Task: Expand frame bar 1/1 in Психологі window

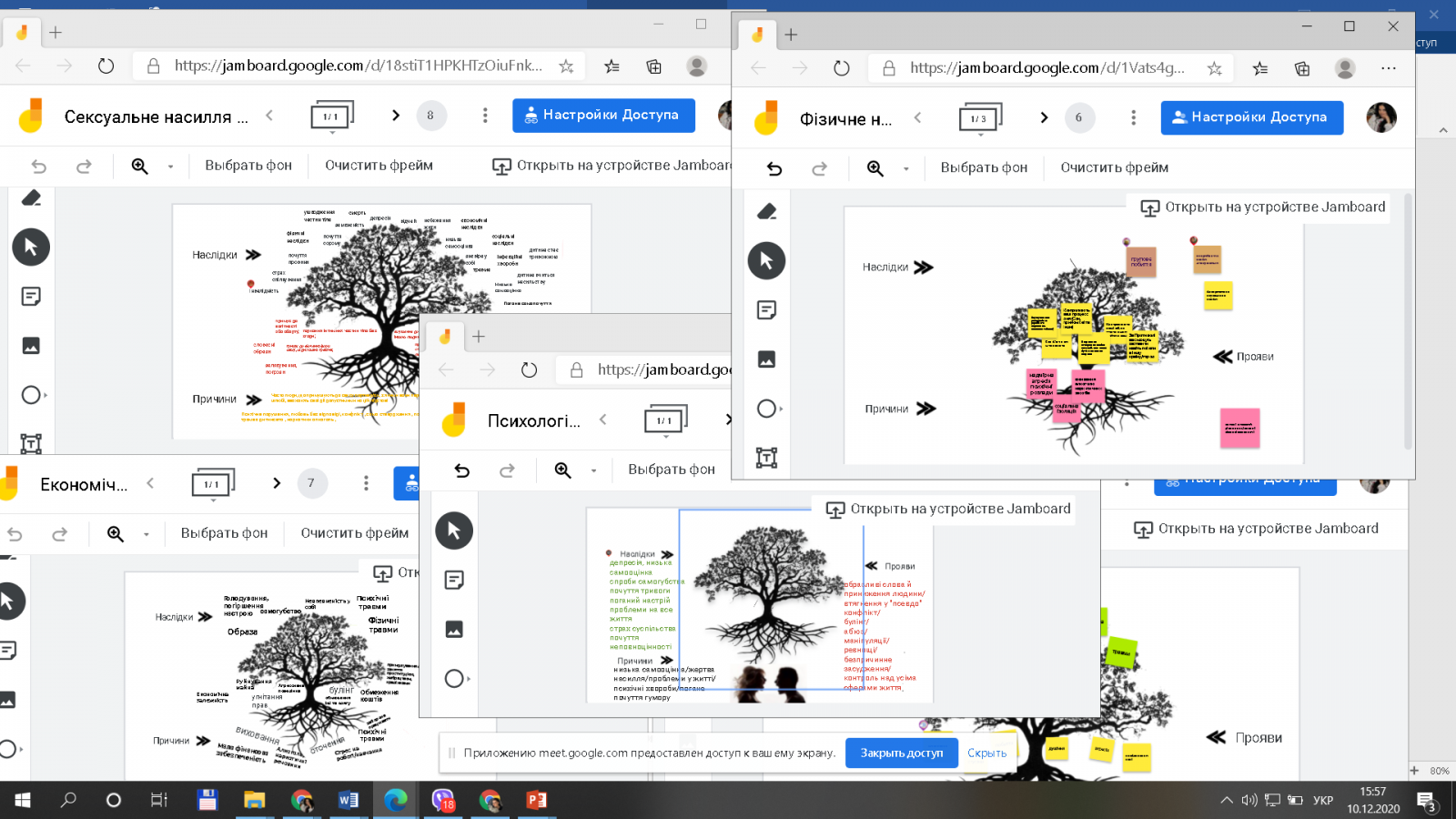Action: (666, 420)
